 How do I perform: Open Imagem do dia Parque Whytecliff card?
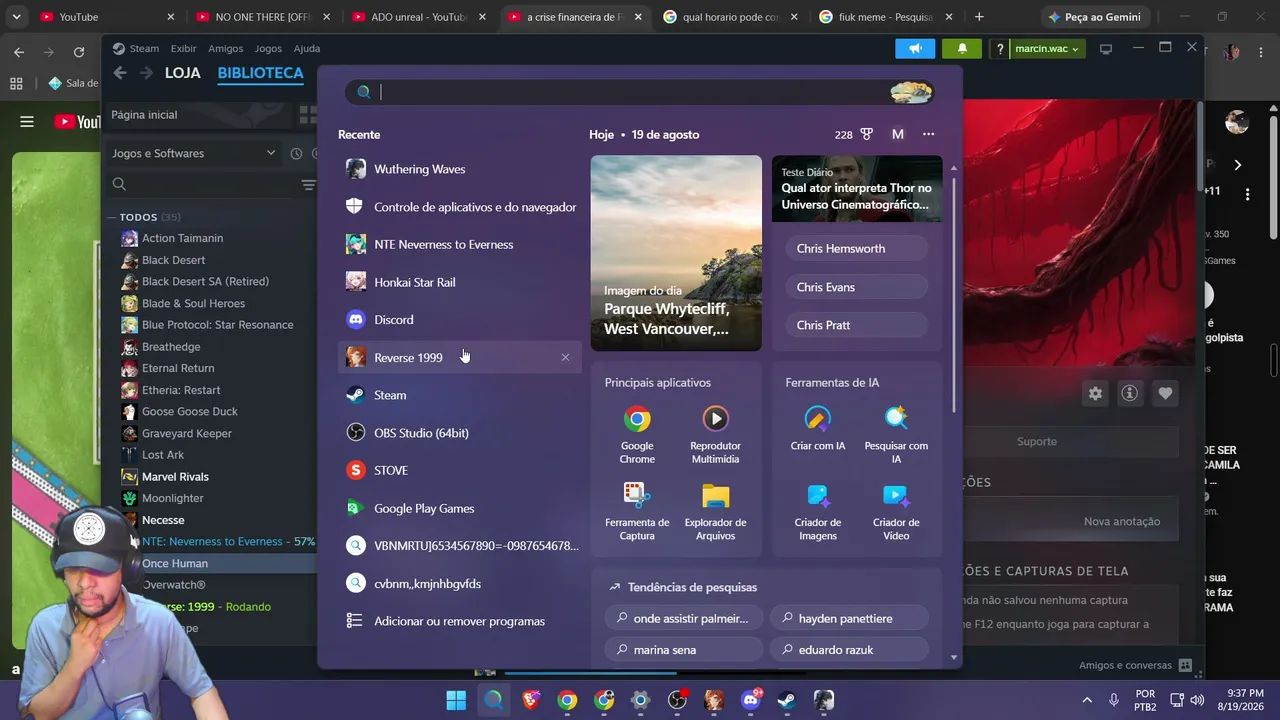click(676, 253)
